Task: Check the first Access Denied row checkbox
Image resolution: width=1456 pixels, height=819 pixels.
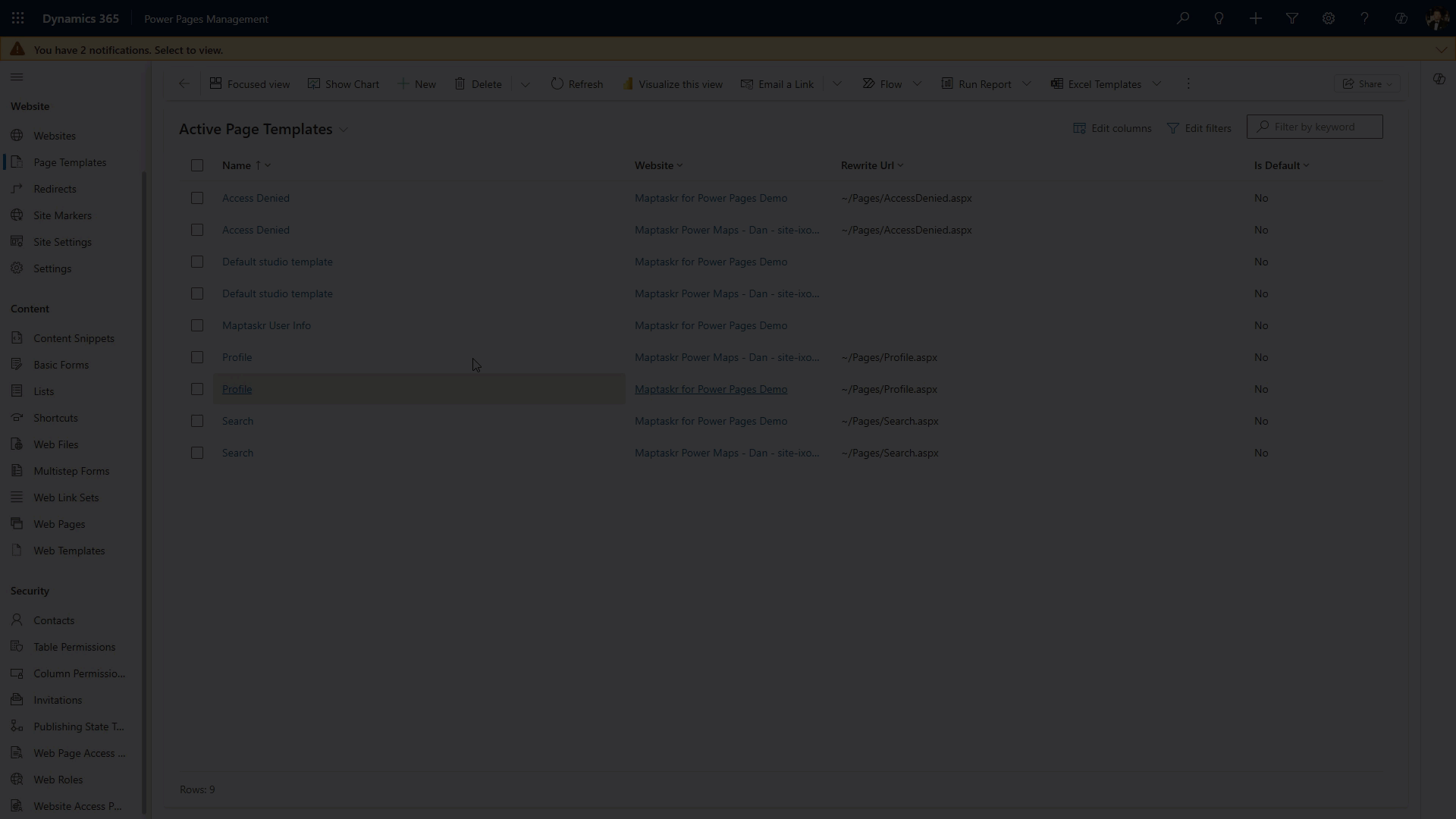Action: coord(197,198)
